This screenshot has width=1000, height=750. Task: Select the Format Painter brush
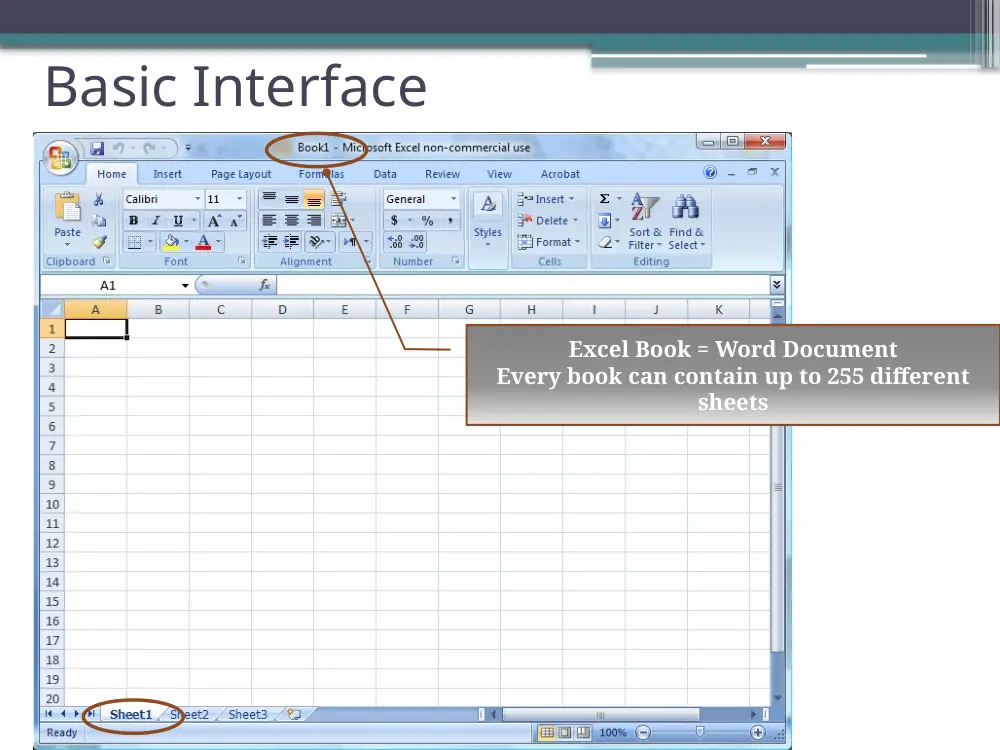click(99, 242)
